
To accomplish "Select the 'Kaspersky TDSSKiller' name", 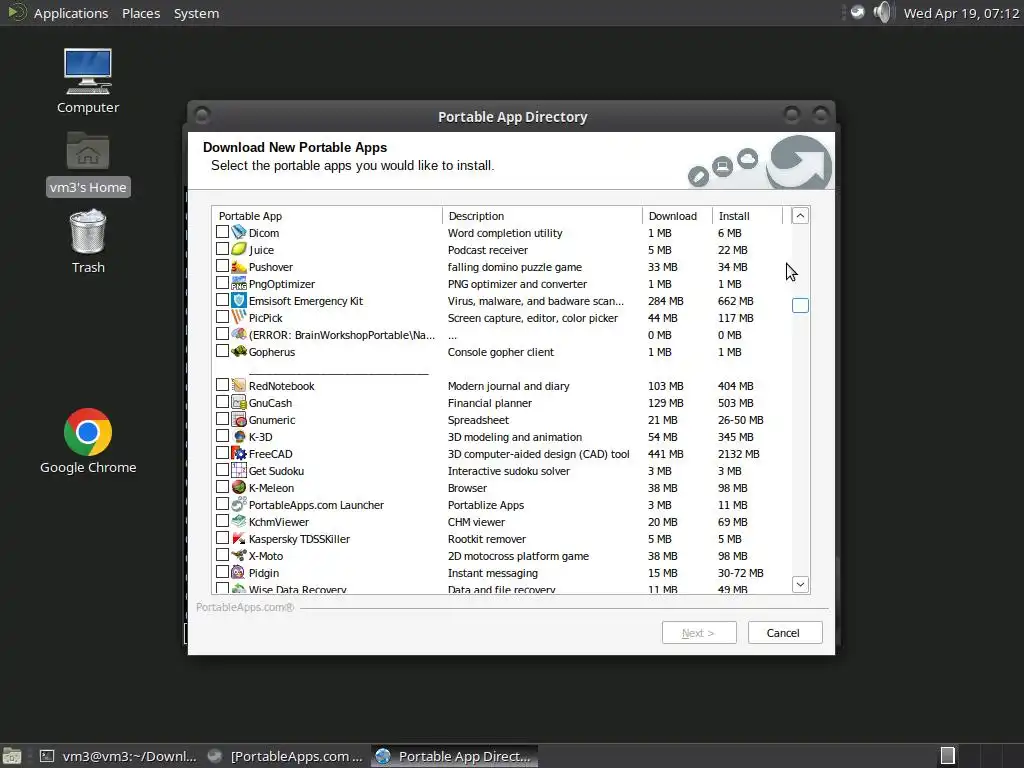I will 299,539.
